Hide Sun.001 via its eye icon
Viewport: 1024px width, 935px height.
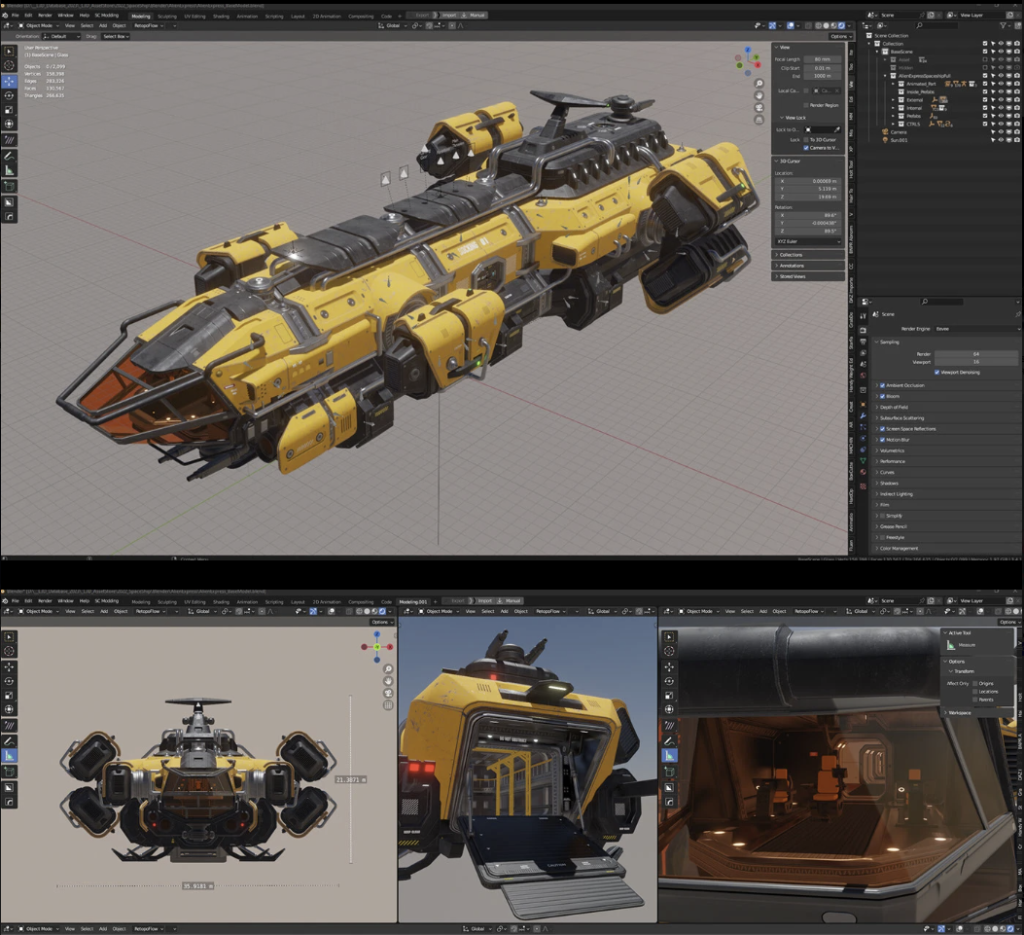[1001, 140]
